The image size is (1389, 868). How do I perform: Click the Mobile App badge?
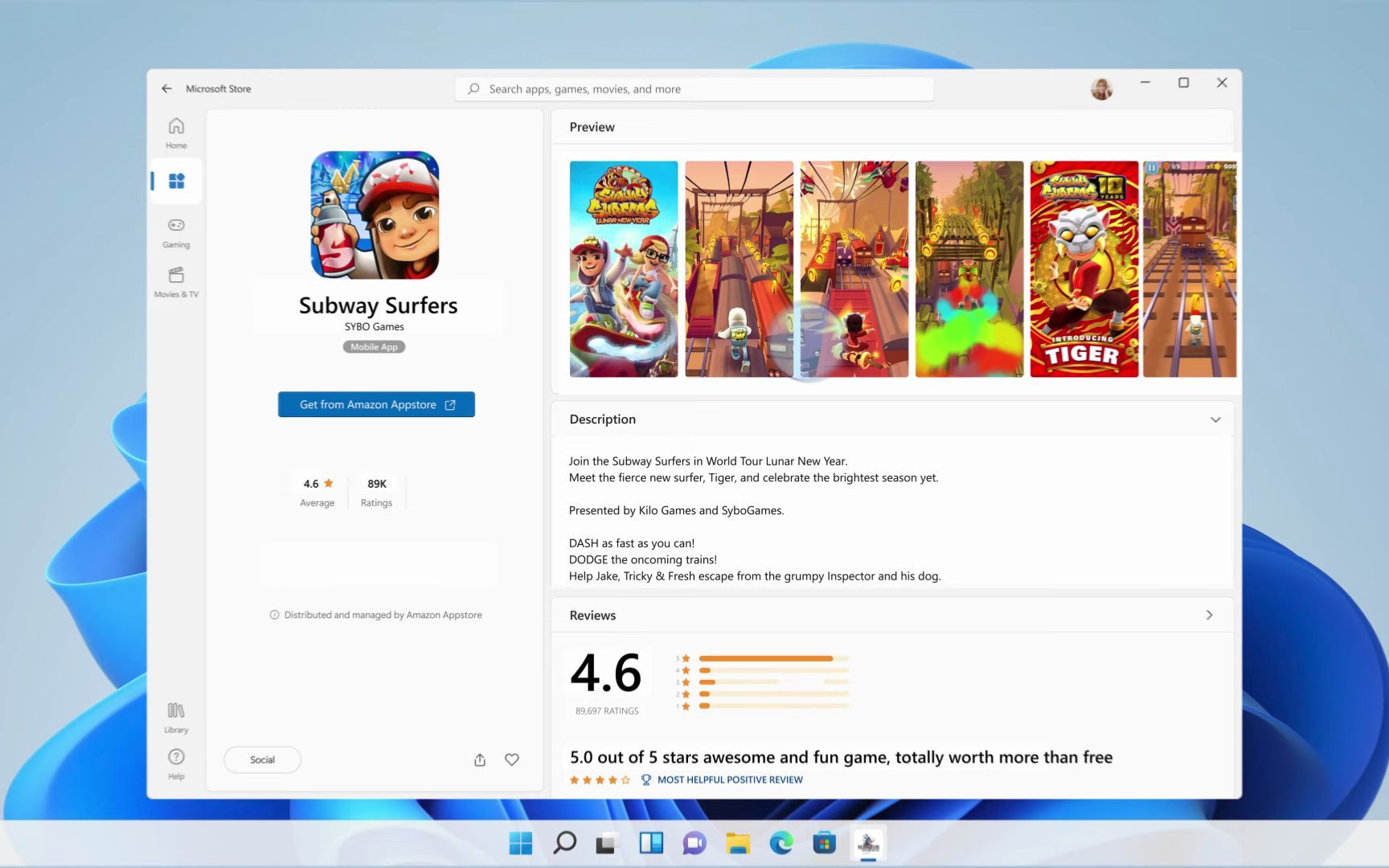(x=374, y=347)
